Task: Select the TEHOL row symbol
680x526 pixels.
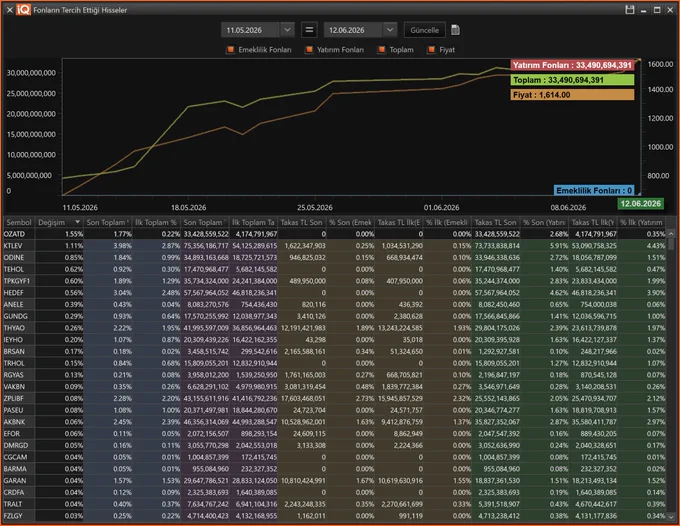Action: [14, 269]
